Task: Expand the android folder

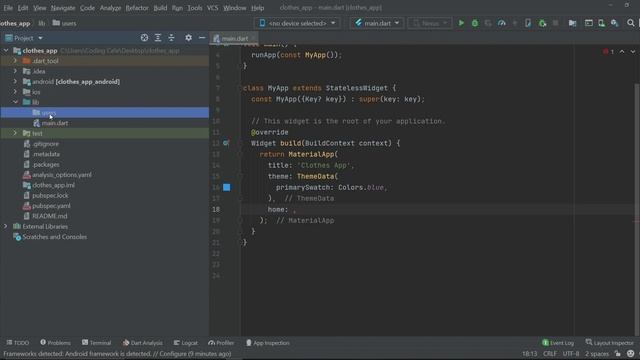Action: tap(16, 82)
